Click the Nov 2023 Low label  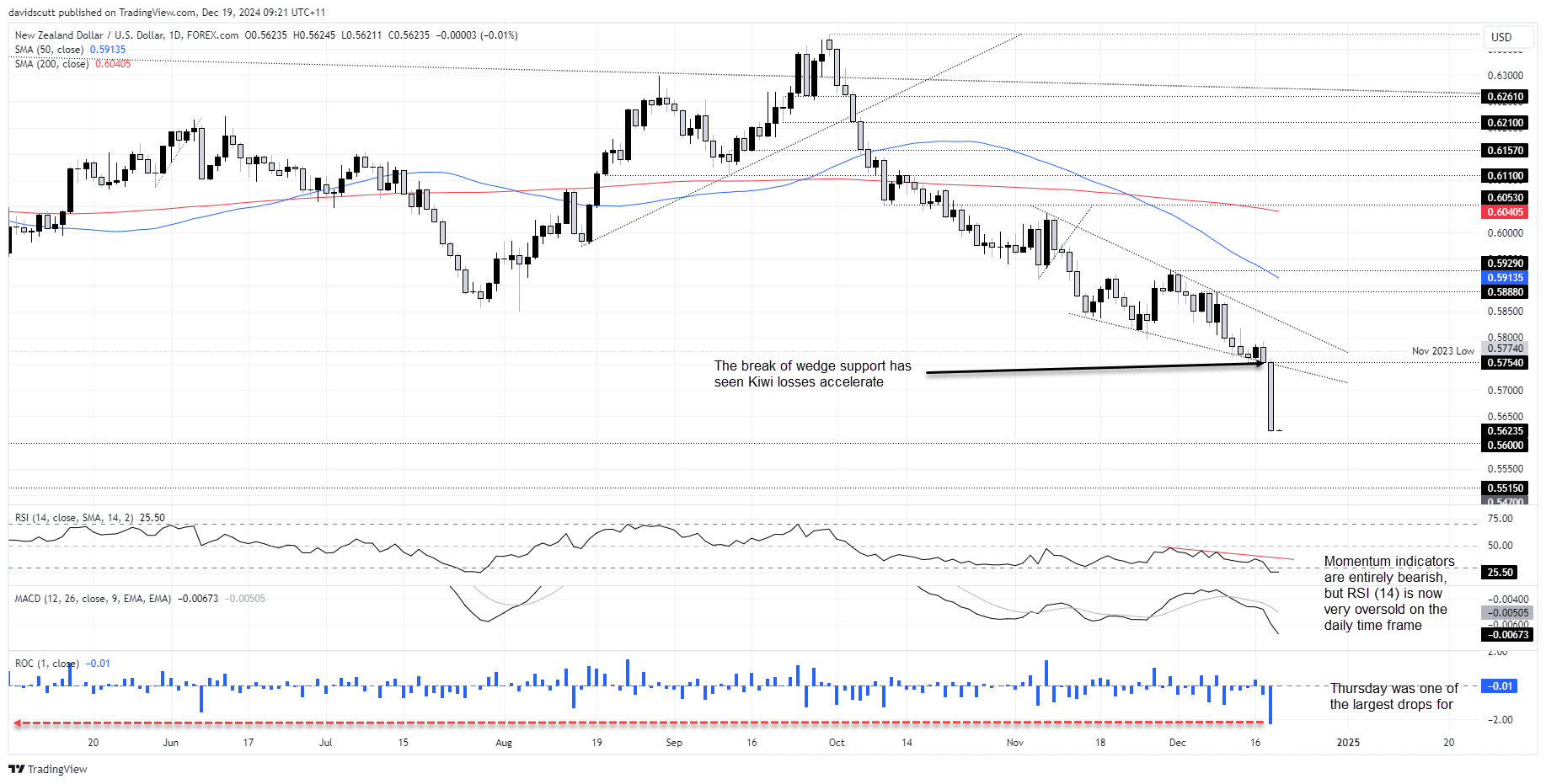pyautogui.click(x=1443, y=351)
